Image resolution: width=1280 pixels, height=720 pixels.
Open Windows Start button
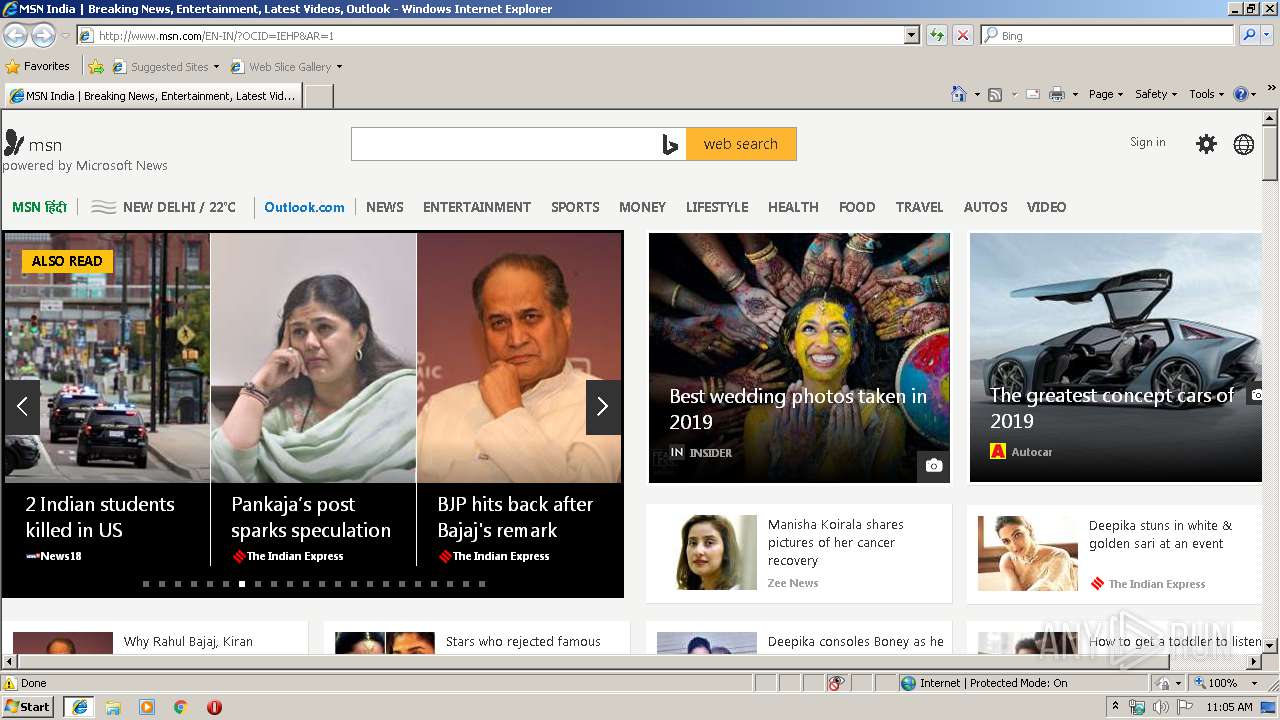coord(28,707)
